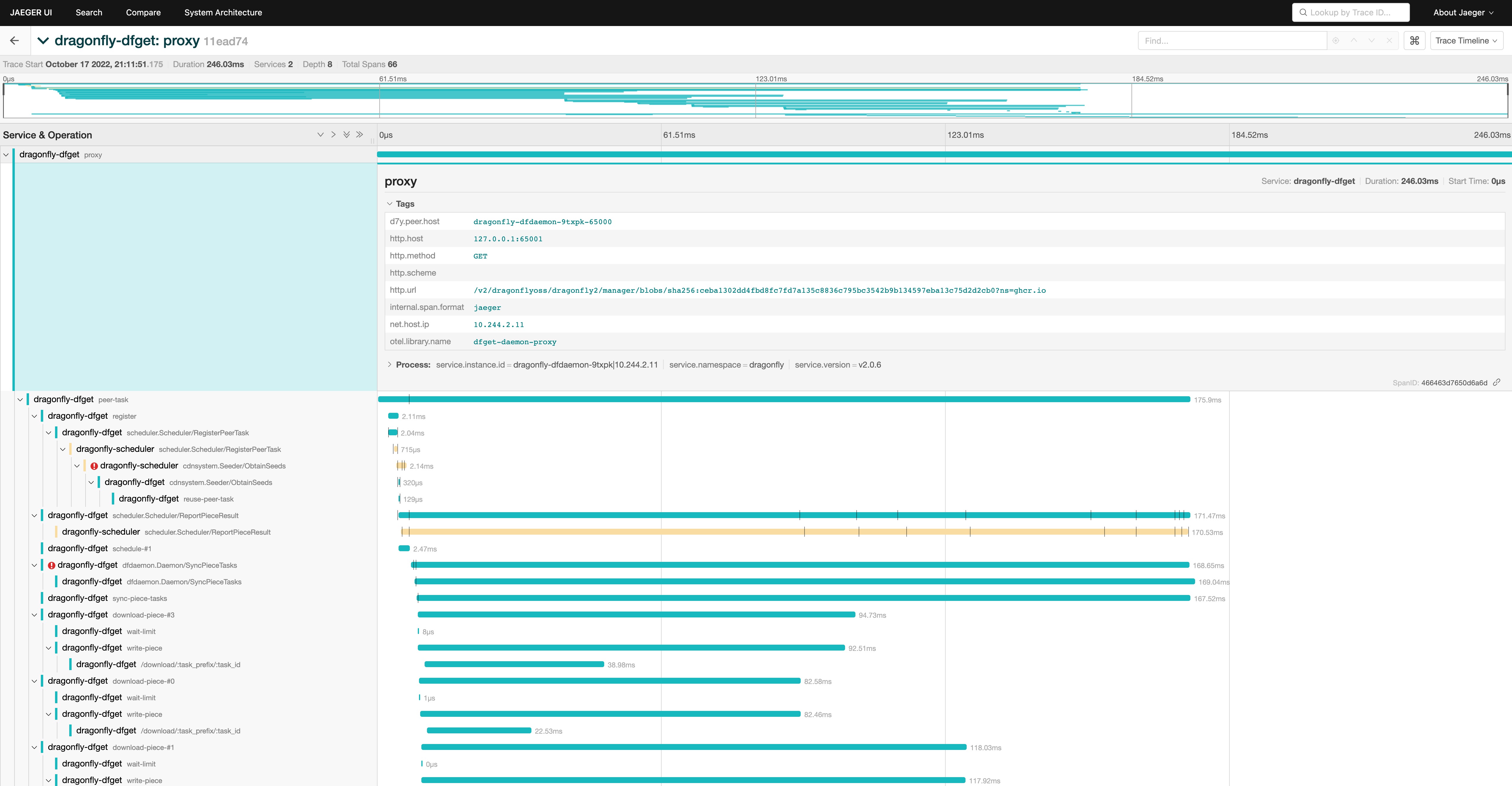The height and width of the screenshot is (786, 1512).
Task: Select dragonfly-scheduler ReportPieceResult span row
Action: (166, 532)
